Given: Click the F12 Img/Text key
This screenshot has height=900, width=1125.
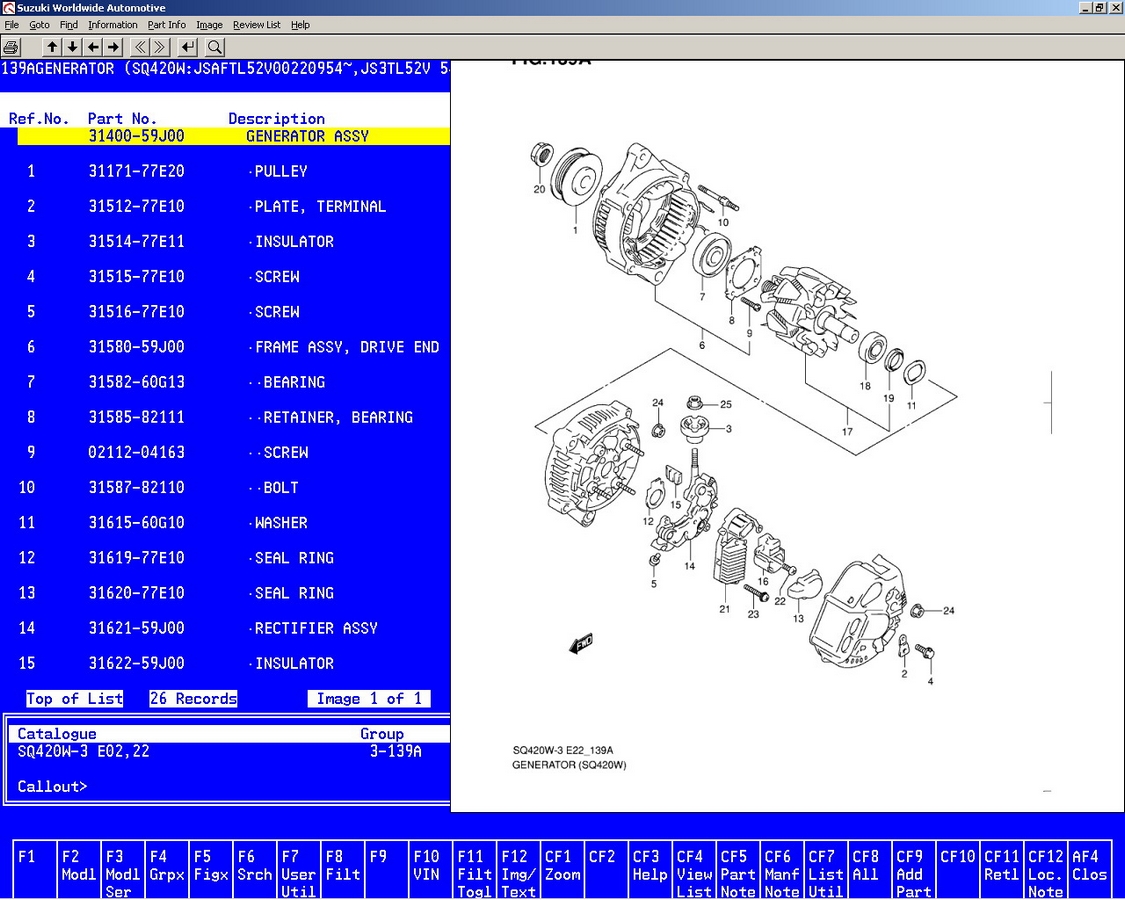Looking at the screenshot, I should pos(518,870).
